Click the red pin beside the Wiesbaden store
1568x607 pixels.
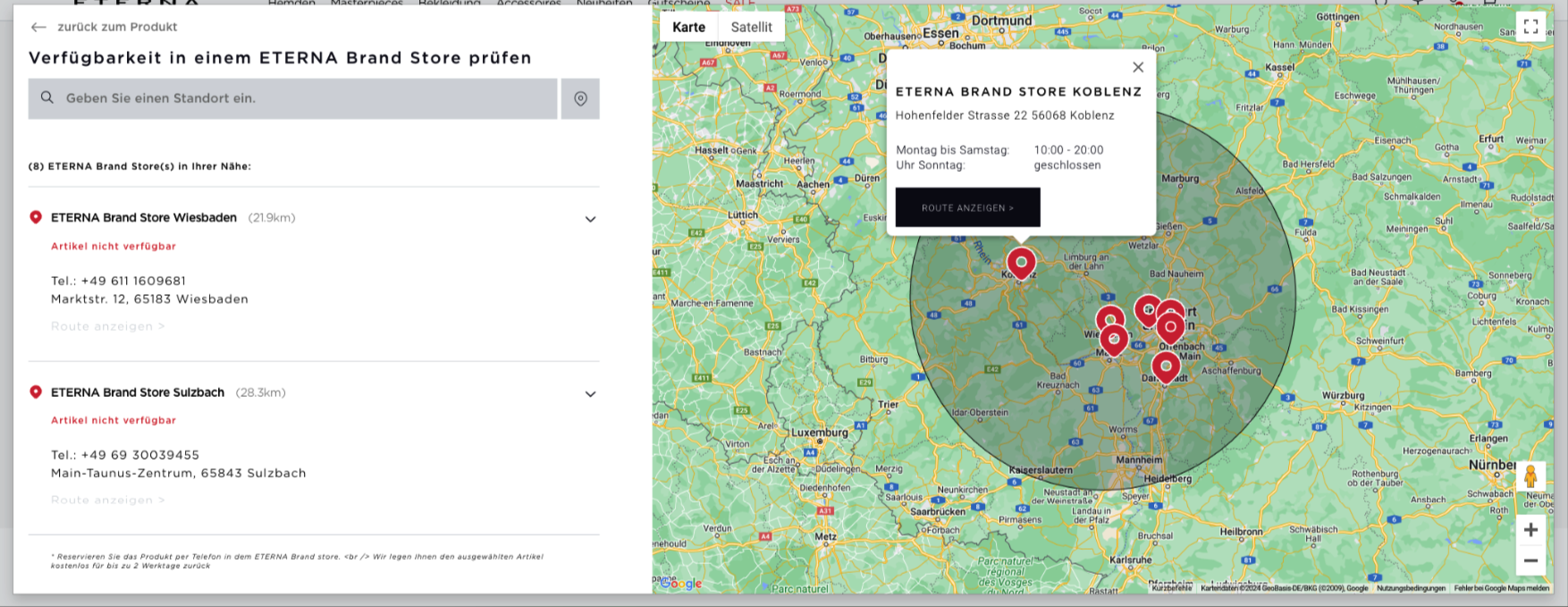36,217
